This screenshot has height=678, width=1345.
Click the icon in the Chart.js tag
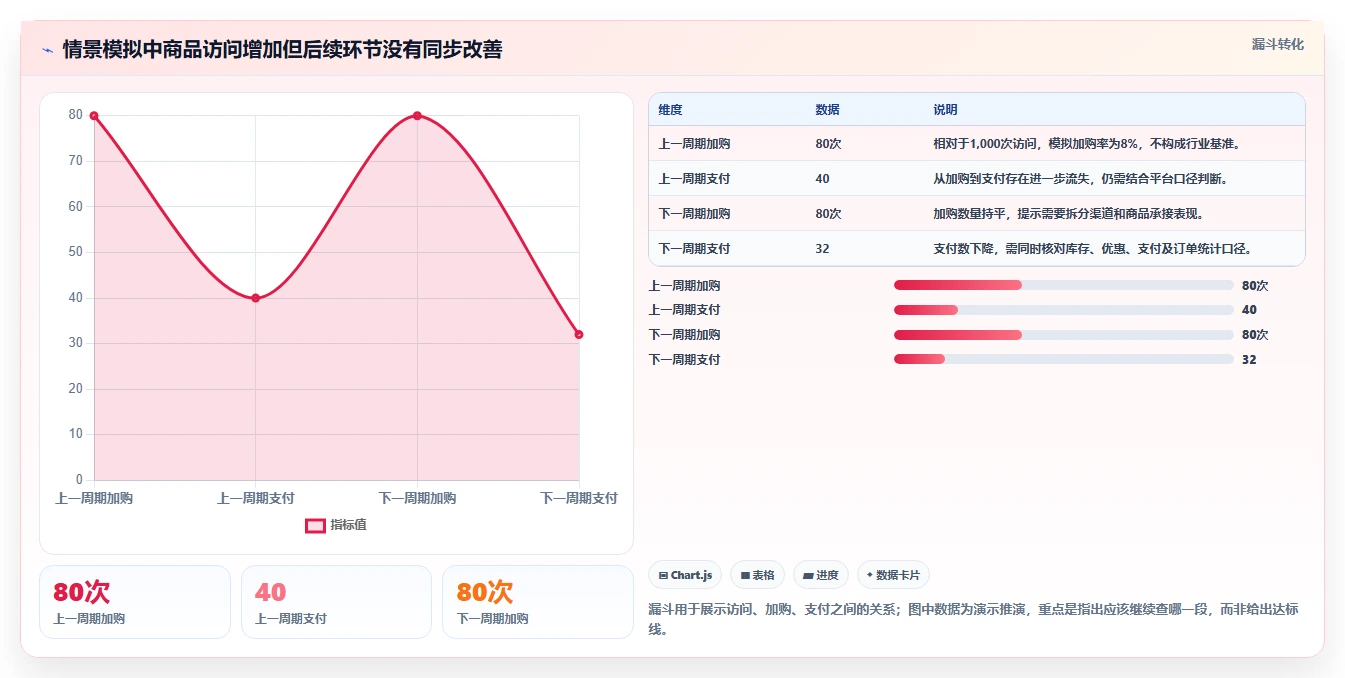tap(663, 575)
